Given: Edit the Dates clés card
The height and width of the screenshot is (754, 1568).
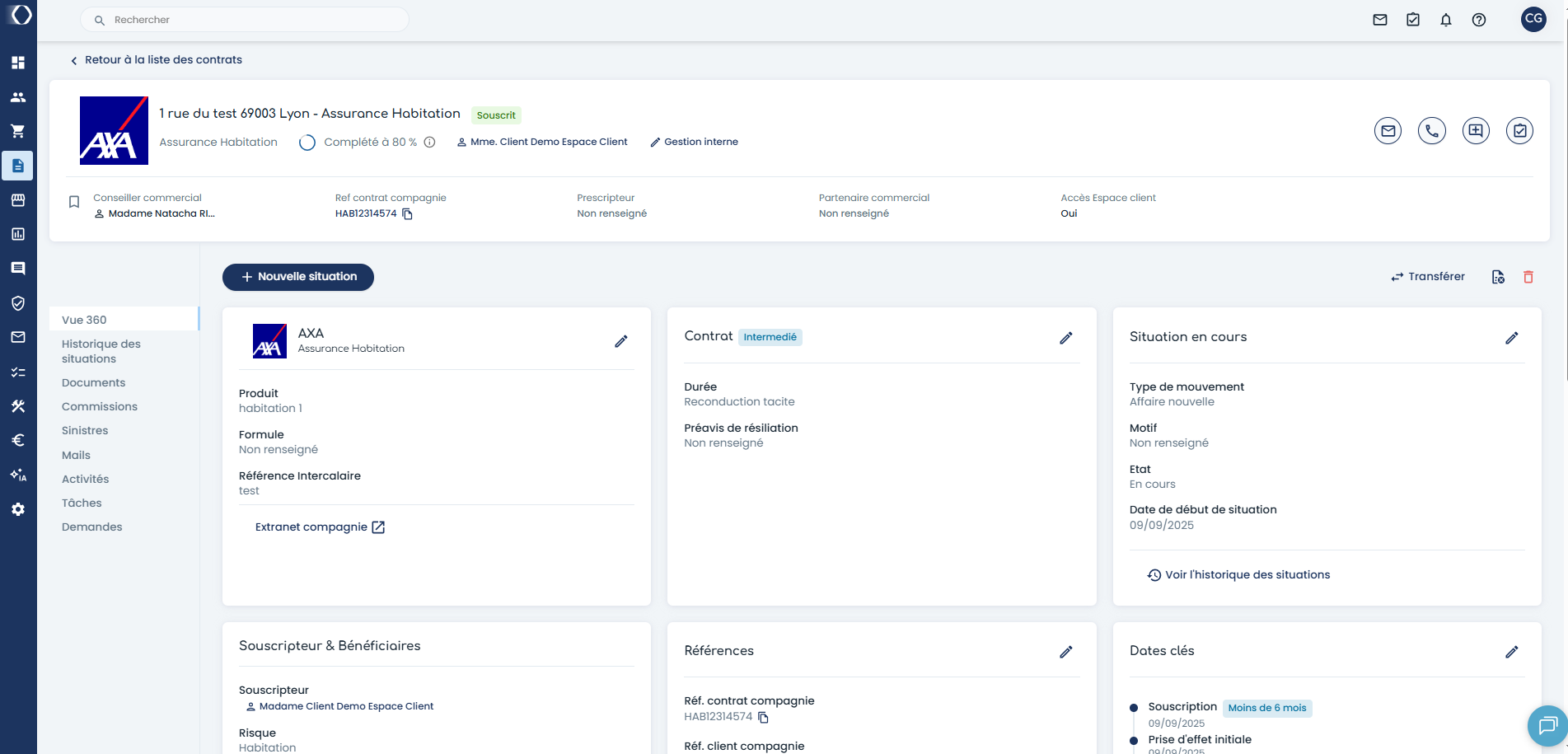Looking at the screenshot, I should click(x=1511, y=652).
